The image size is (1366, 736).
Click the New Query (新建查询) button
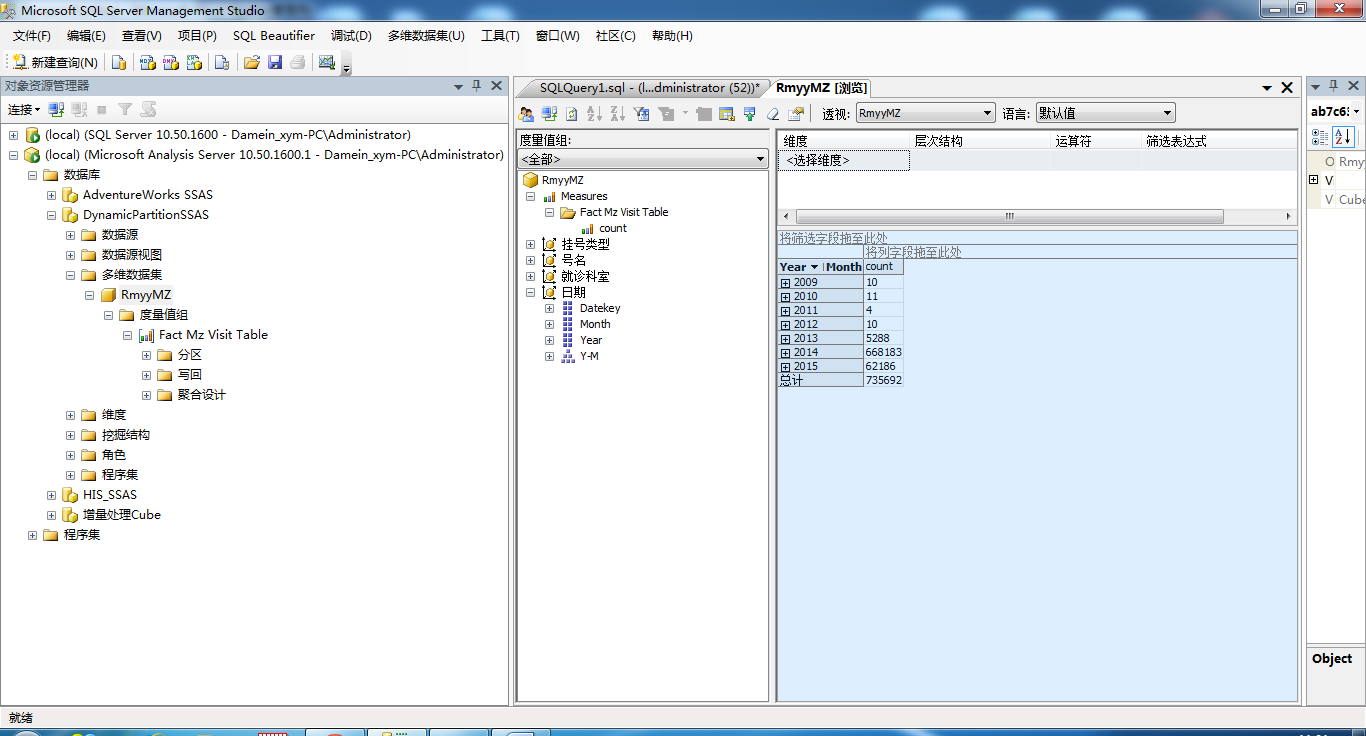point(55,62)
